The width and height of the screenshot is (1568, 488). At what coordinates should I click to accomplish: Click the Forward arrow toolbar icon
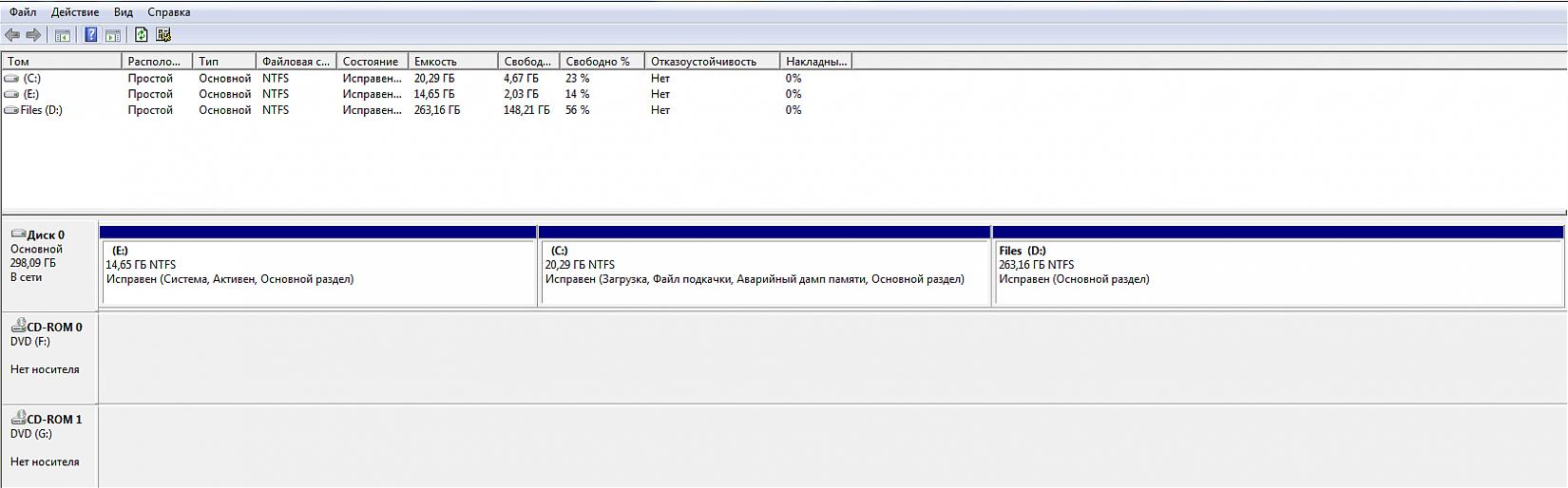tap(33, 35)
